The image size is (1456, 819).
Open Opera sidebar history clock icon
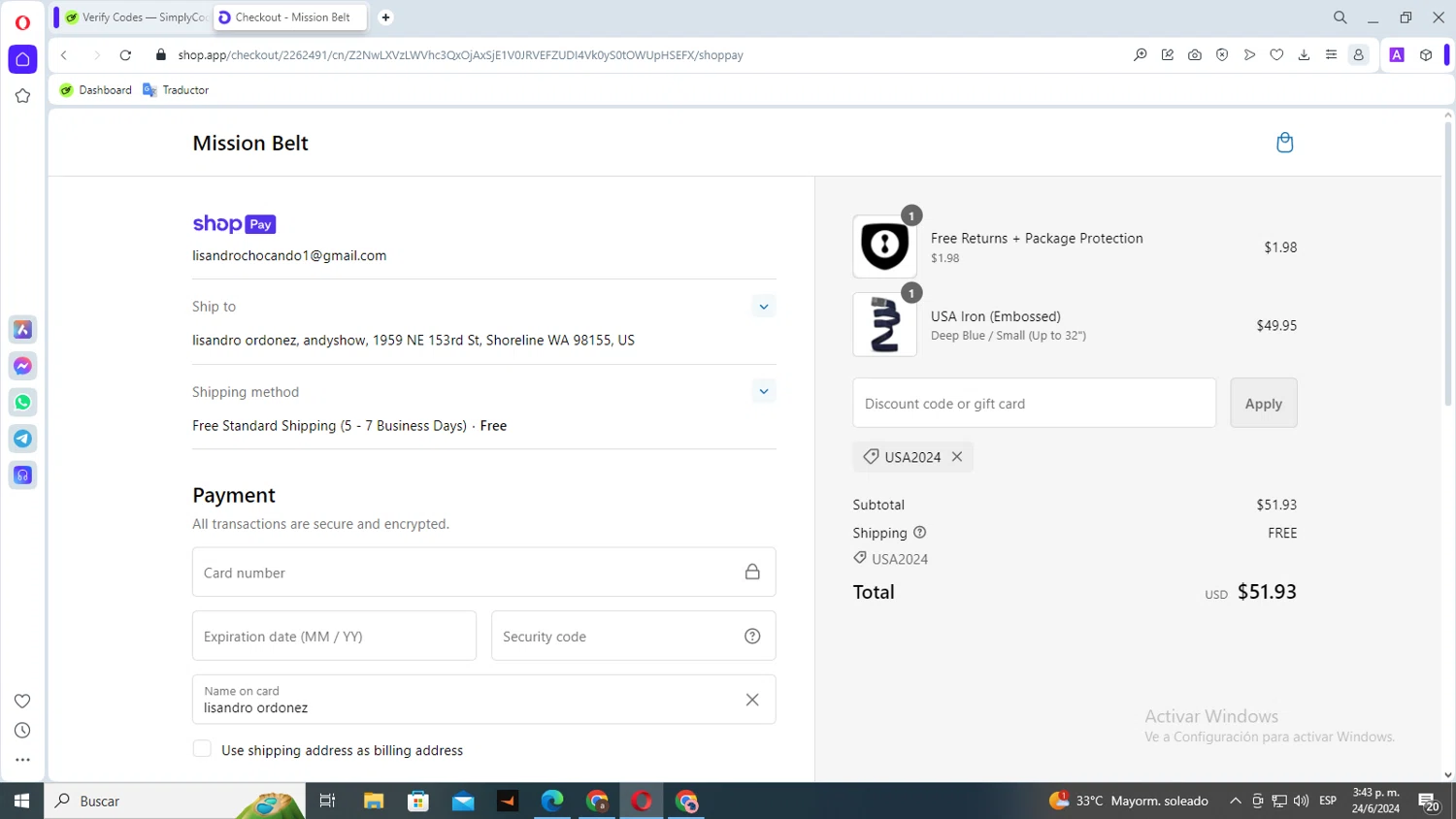22,731
